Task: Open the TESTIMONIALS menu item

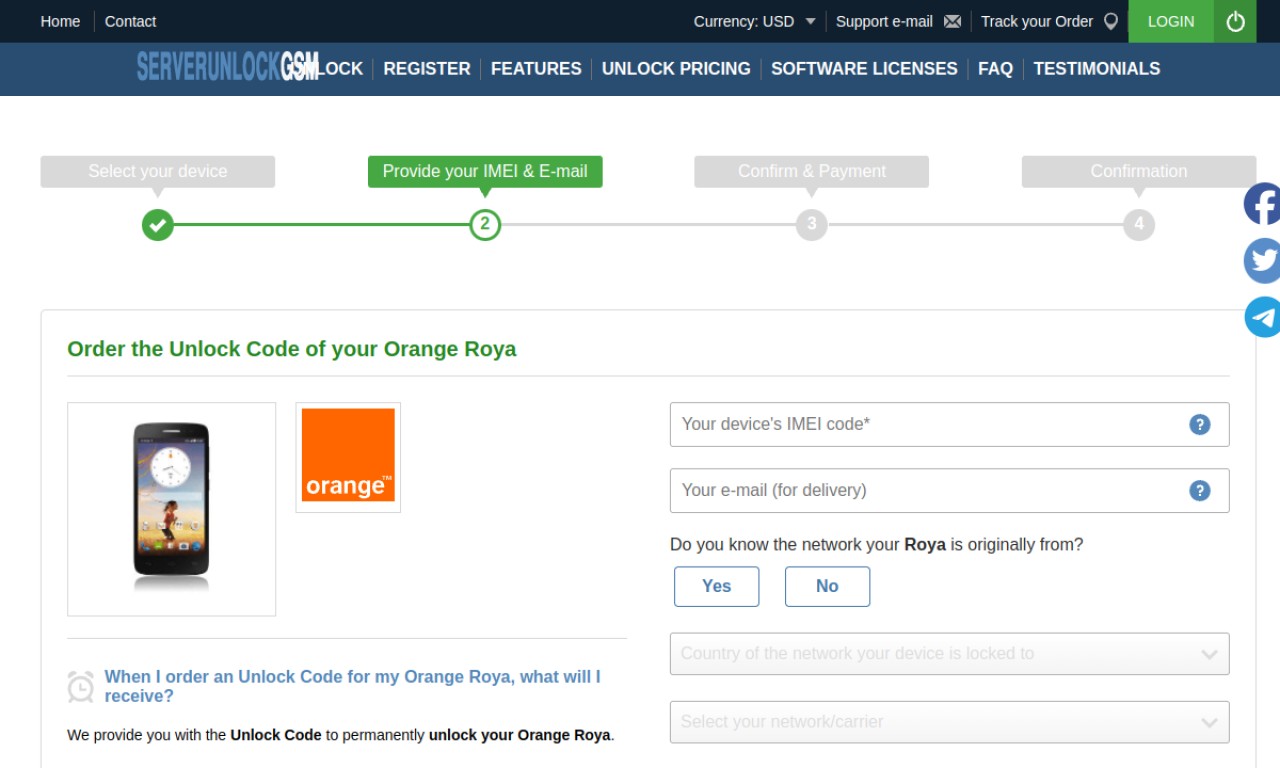Action: (x=1097, y=69)
